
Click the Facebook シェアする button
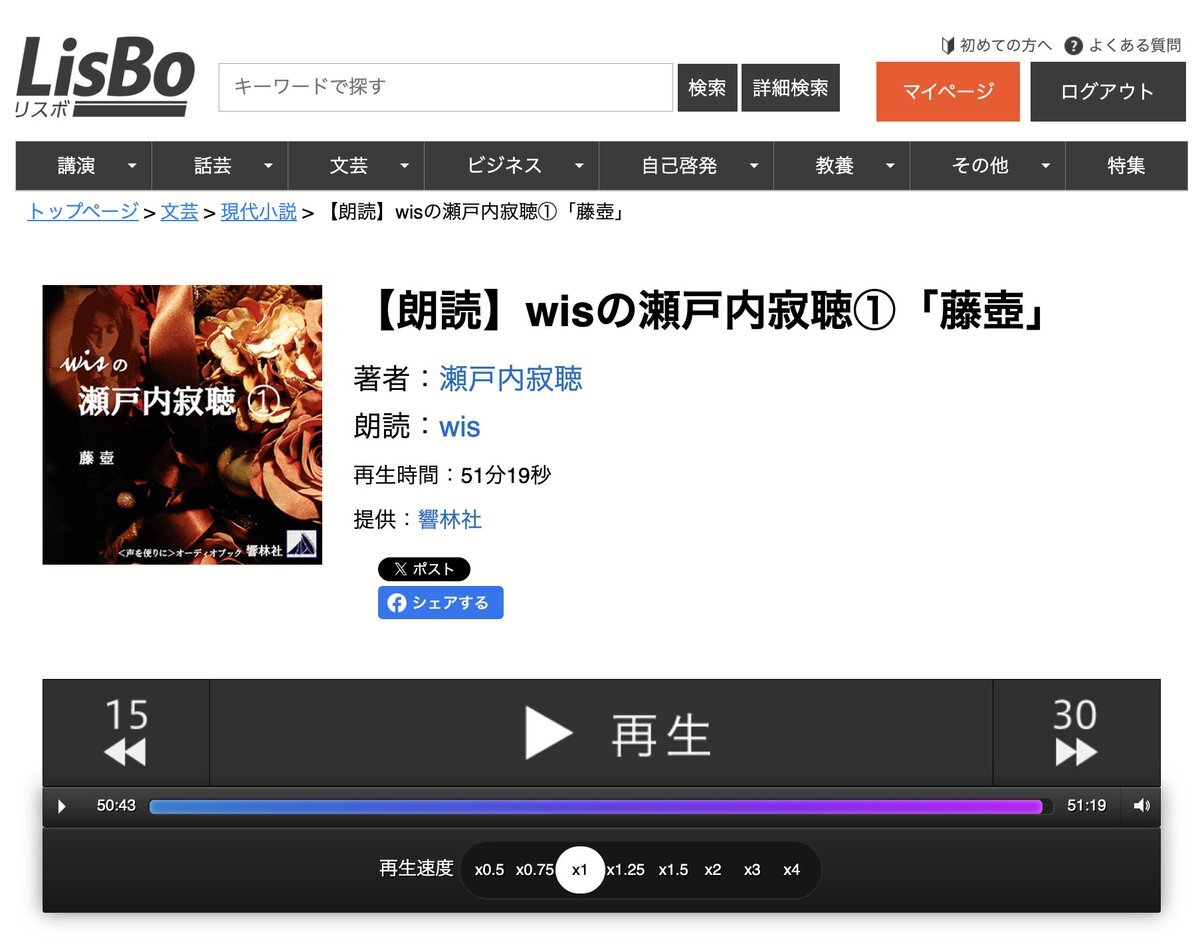pos(440,603)
